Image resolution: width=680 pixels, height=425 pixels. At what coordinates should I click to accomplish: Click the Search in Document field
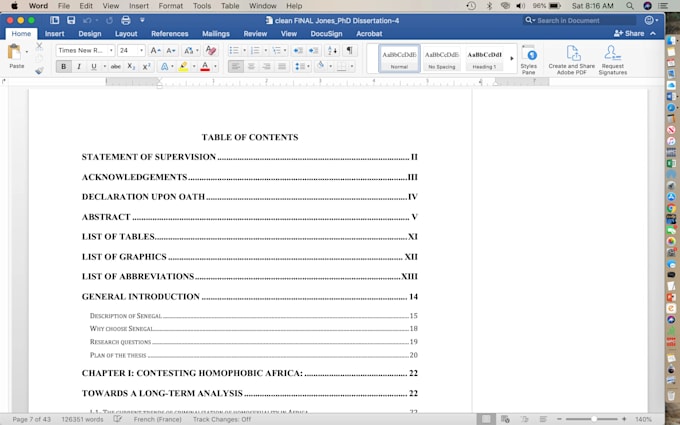[x=579, y=20]
